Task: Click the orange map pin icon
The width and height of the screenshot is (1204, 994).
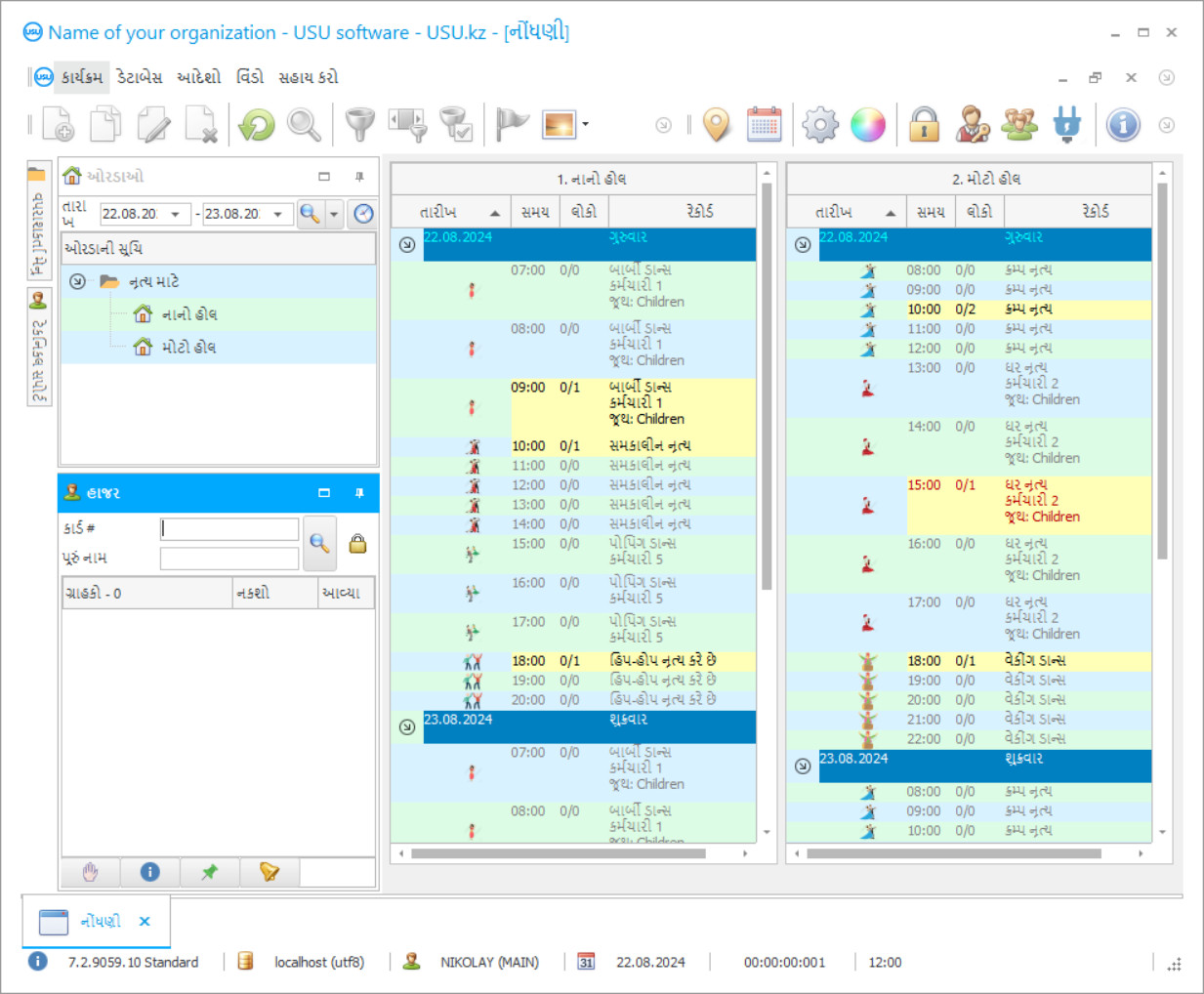Action: click(x=717, y=125)
